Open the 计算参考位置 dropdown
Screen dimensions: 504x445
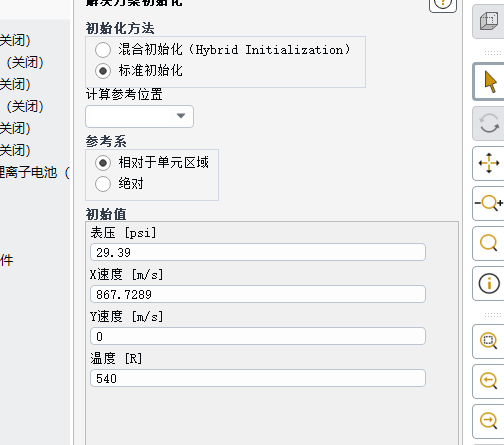point(139,116)
